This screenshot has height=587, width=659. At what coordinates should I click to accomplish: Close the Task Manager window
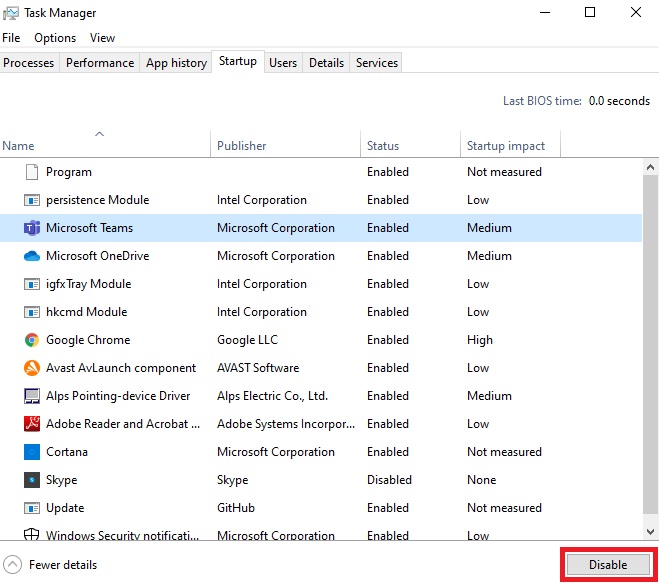click(x=636, y=13)
